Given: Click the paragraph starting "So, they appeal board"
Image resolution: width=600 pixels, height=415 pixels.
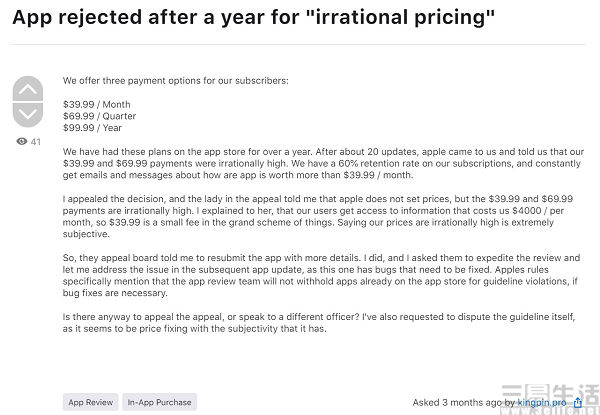Looking at the screenshot, I should pos(321,275).
